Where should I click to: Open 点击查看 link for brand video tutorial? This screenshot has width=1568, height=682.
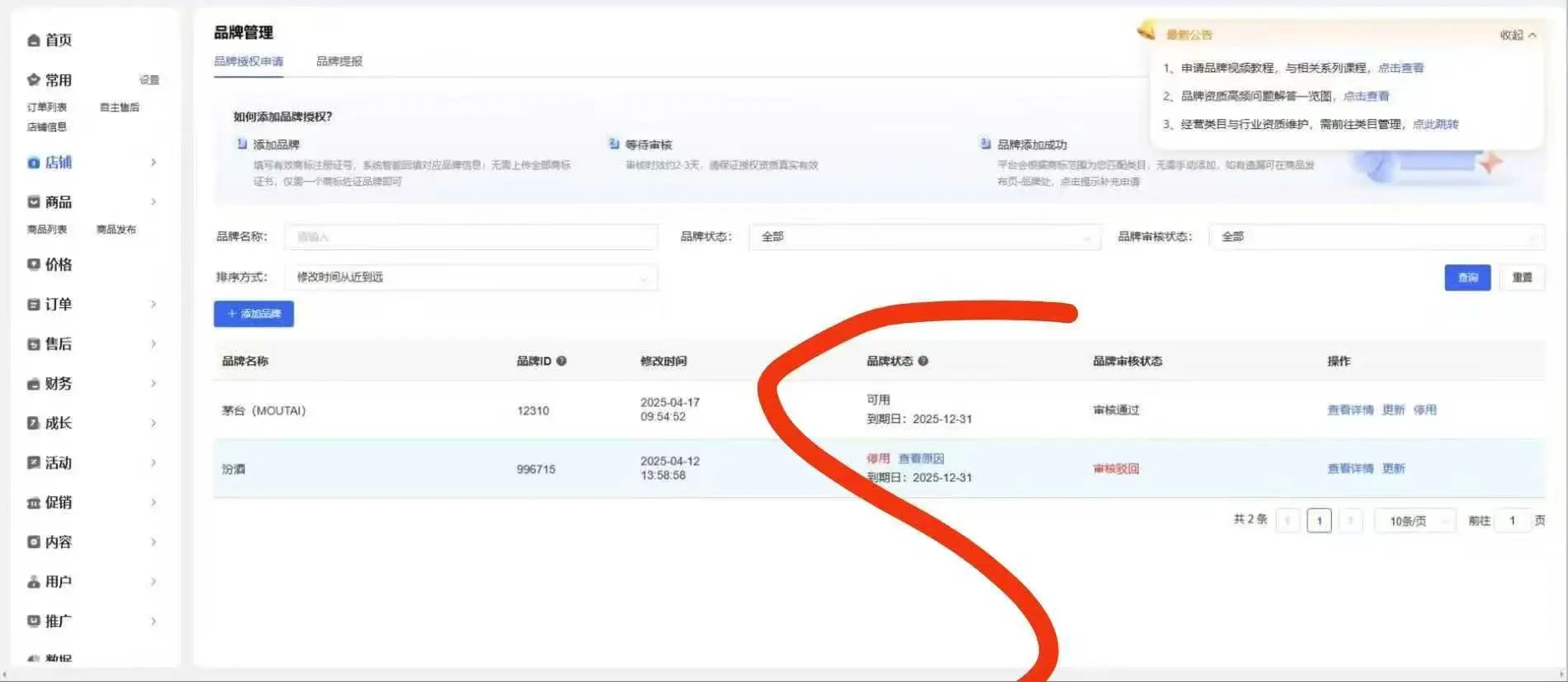pyautogui.click(x=1400, y=69)
